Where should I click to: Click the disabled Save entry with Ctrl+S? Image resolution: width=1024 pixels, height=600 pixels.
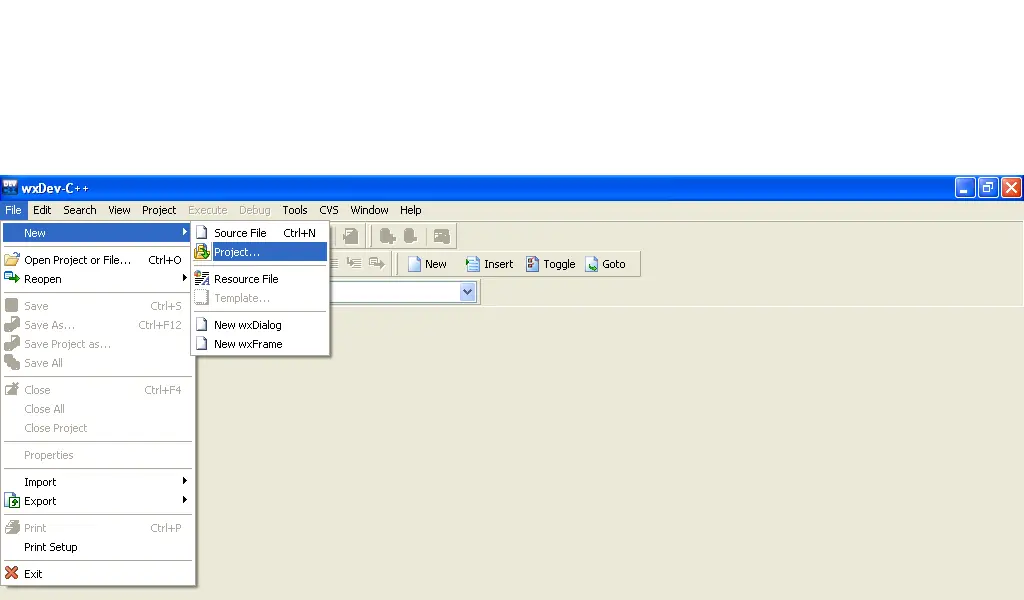point(98,306)
